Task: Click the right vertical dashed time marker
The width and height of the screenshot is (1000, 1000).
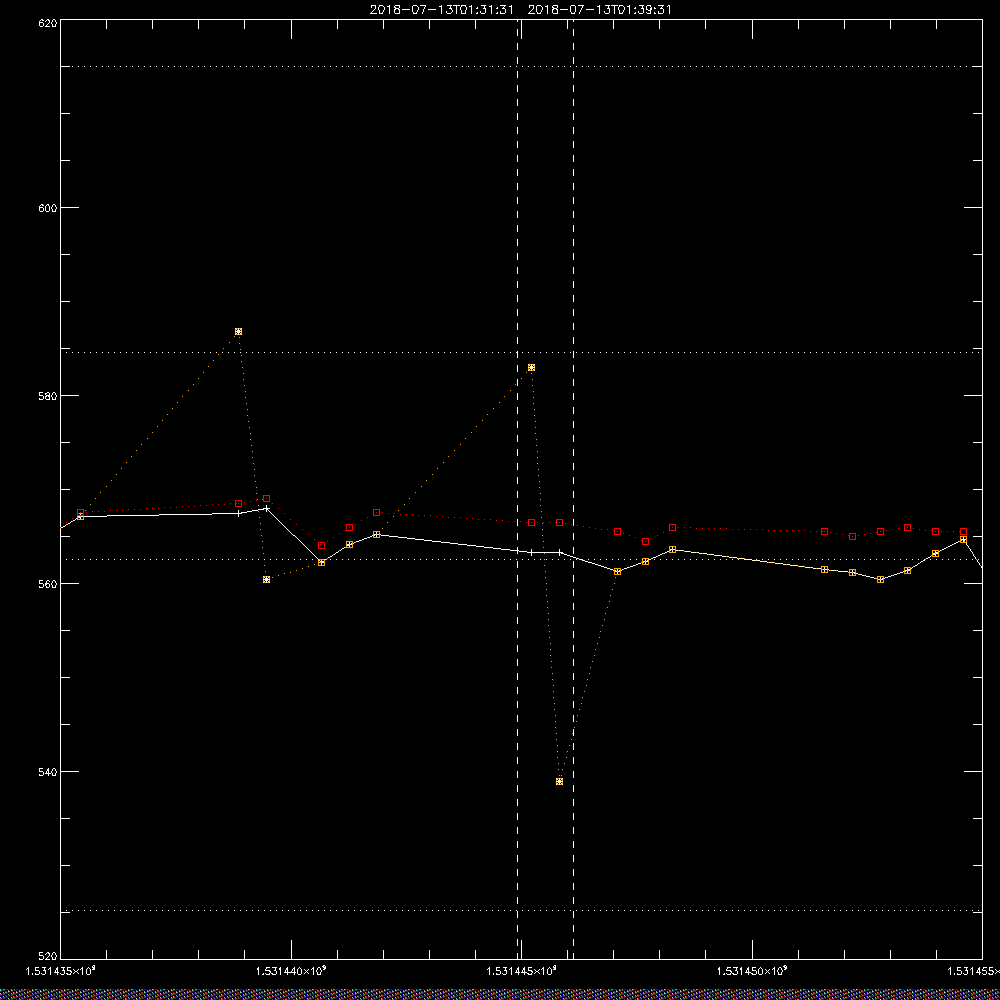Action: click(573, 489)
